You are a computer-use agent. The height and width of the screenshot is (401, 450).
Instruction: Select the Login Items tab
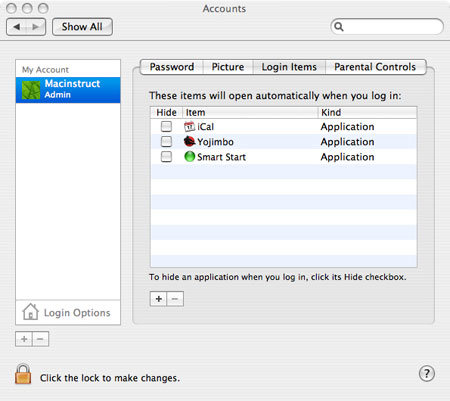289,67
